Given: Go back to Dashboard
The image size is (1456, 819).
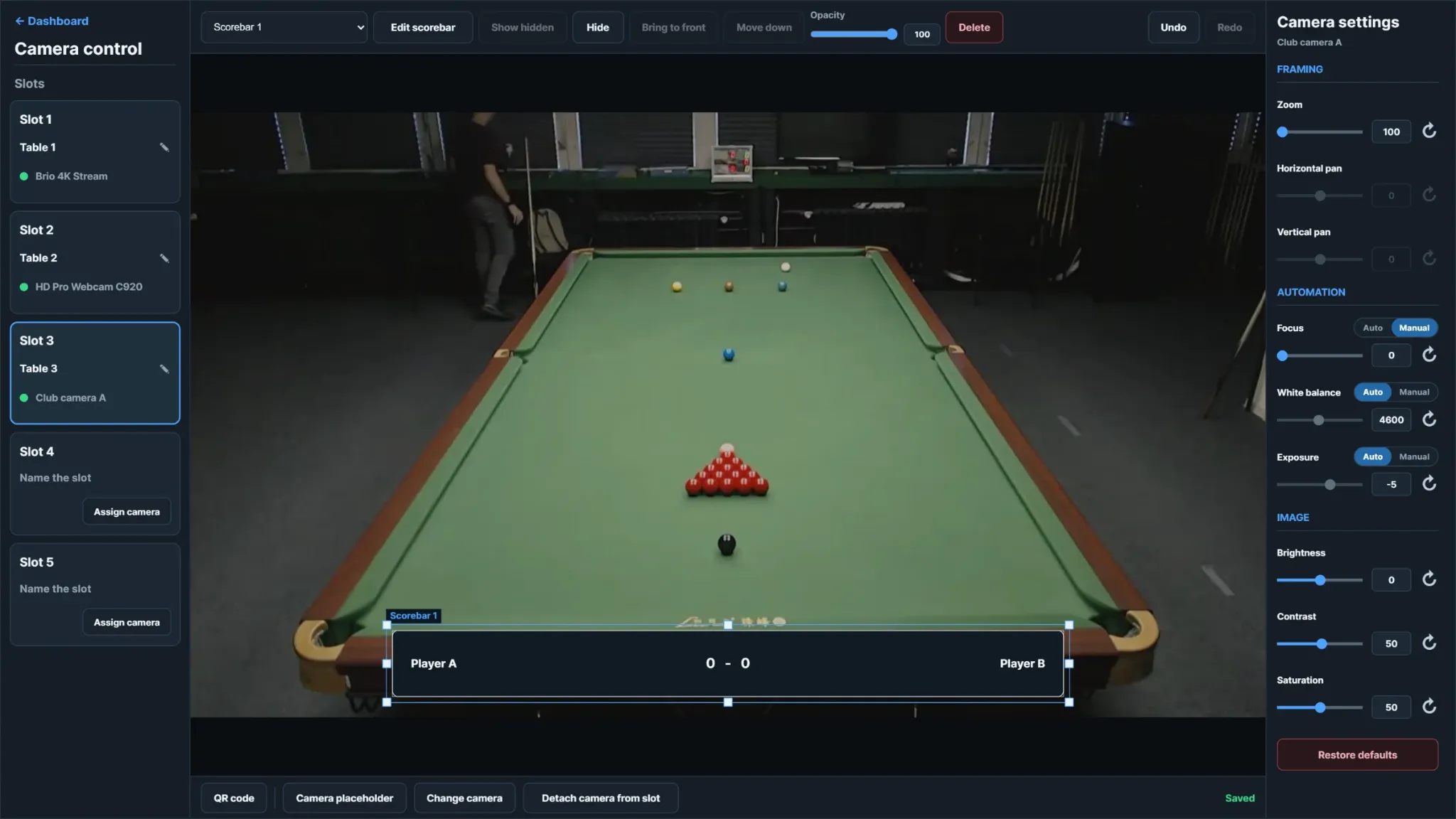Looking at the screenshot, I should coord(52,21).
